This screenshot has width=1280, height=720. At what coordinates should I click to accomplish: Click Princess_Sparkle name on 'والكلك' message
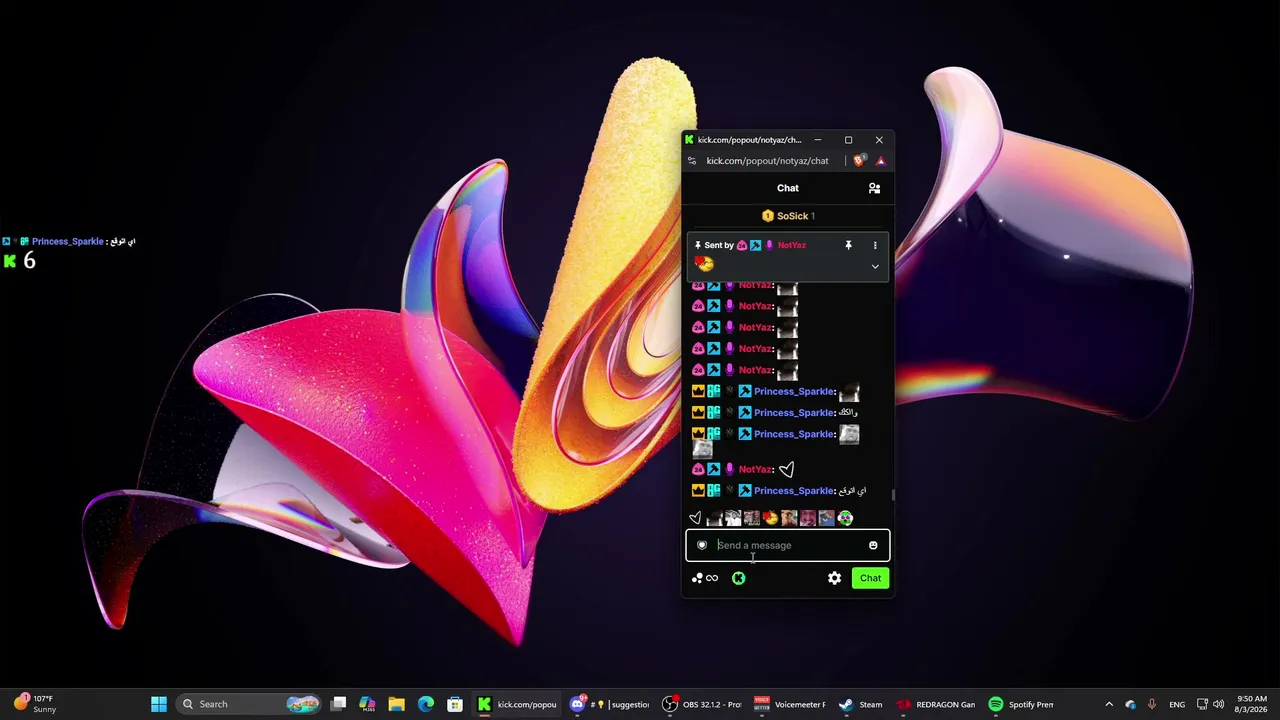click(x=794, y=413)
